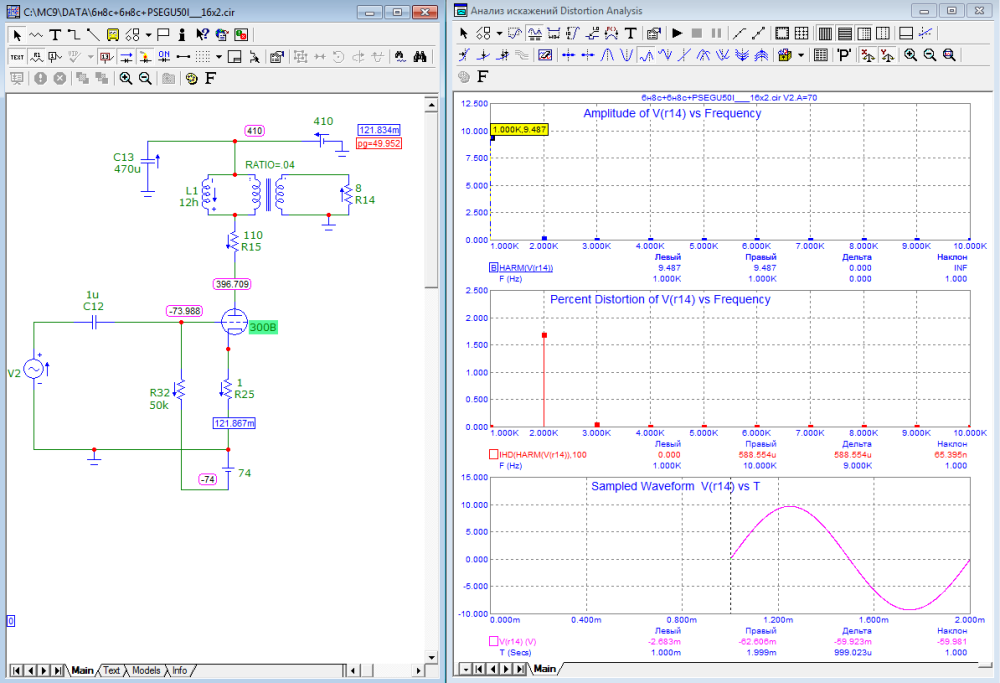Viewport: 1000px width, 683px height.
Task: Click the binoculars find icon
Action: (421, 56)
